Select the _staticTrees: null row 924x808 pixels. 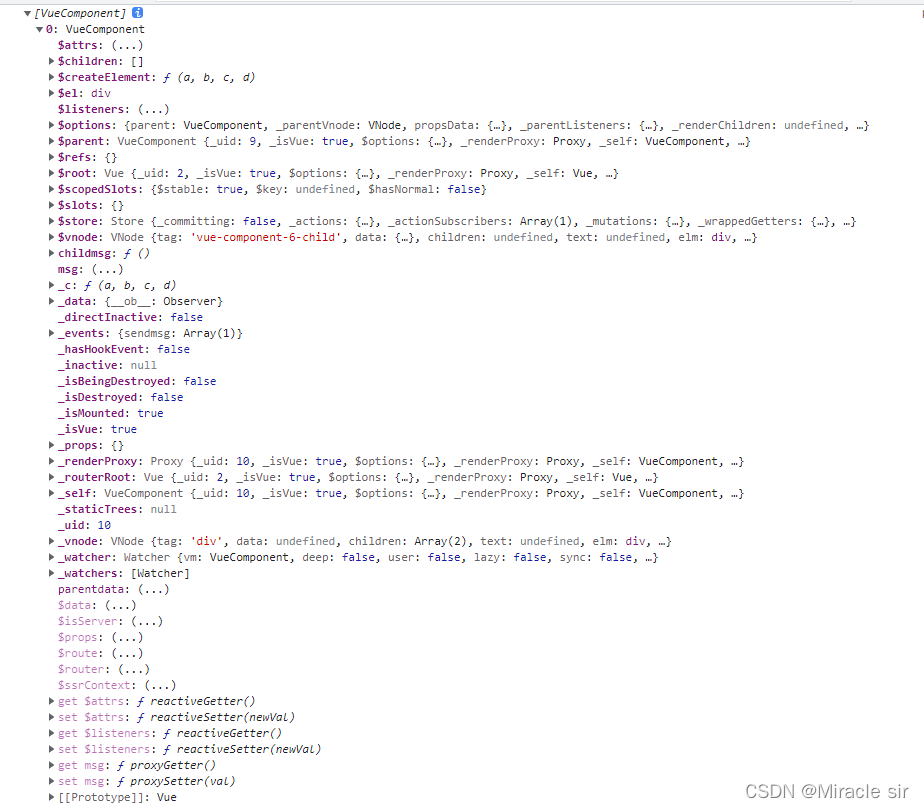(117, 509)
